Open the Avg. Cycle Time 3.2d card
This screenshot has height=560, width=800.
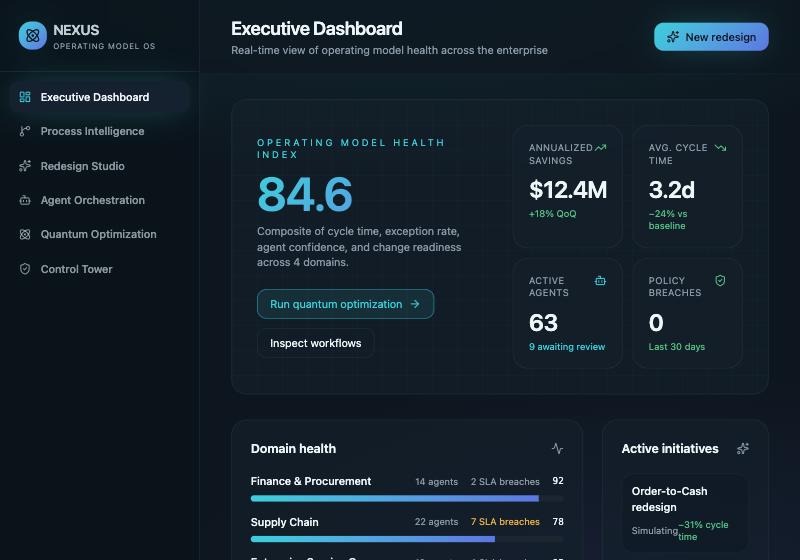(687, 186)
